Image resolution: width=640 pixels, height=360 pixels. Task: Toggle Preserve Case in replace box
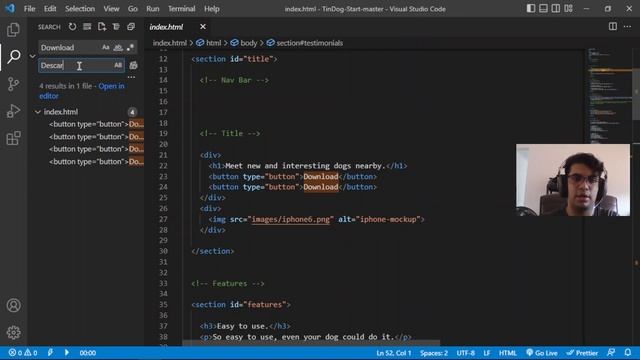coord(118,65)
